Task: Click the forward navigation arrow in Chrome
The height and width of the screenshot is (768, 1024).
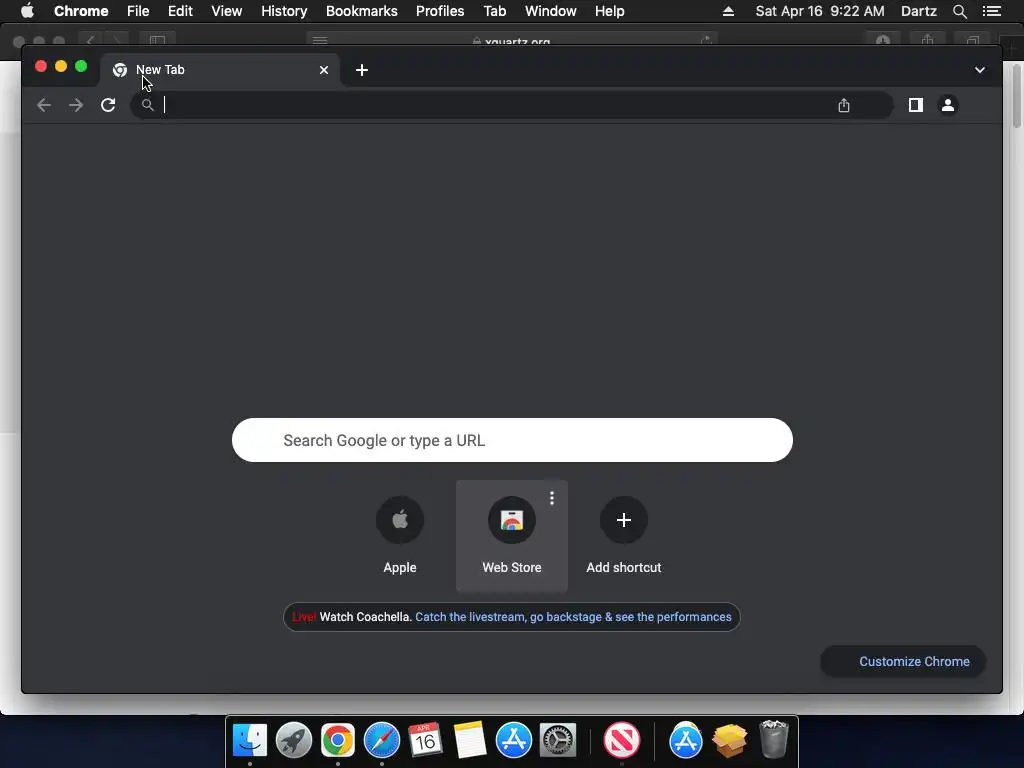Action: click(x=76, y=105)
